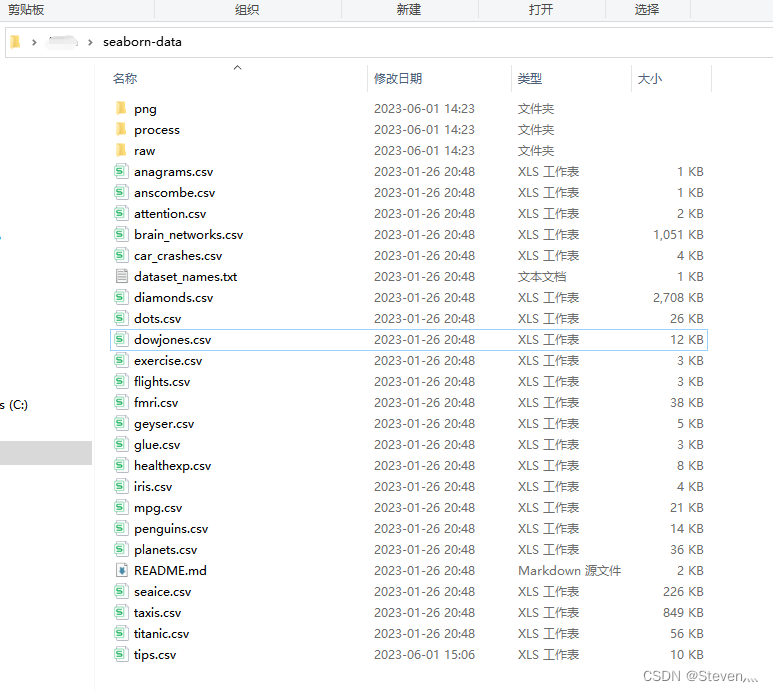Sort files by 类型 column header
This screenshot has width=773, height=692.
(530, 78)
